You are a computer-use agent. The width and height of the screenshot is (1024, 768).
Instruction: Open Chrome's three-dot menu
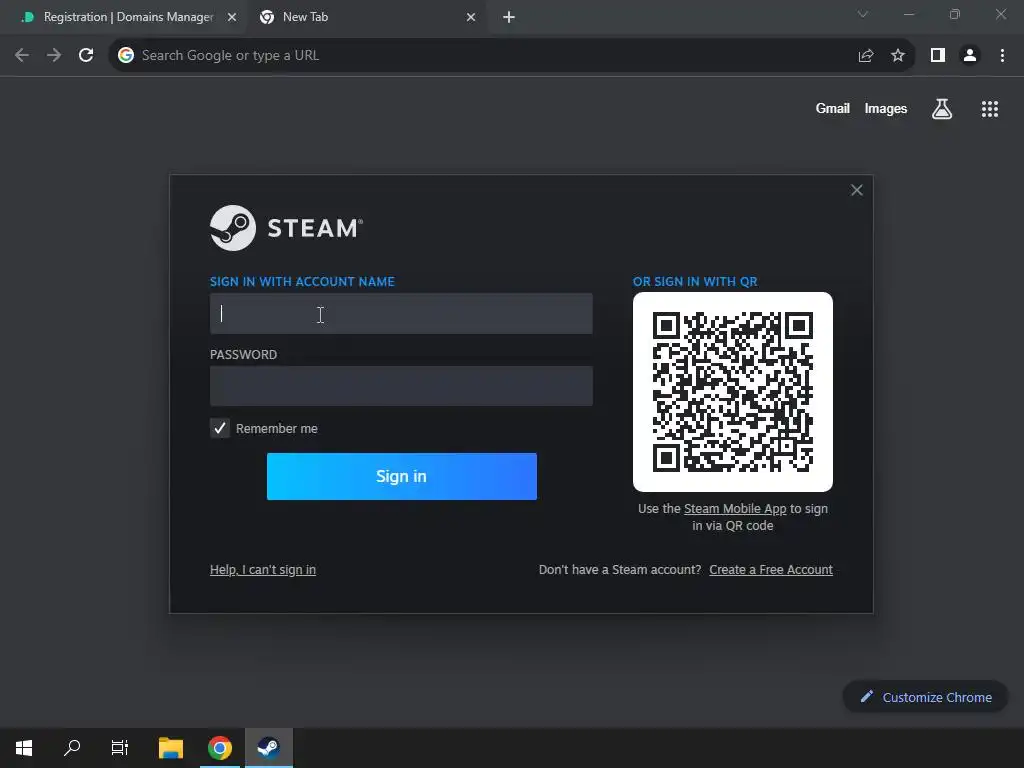(1002, 56)
